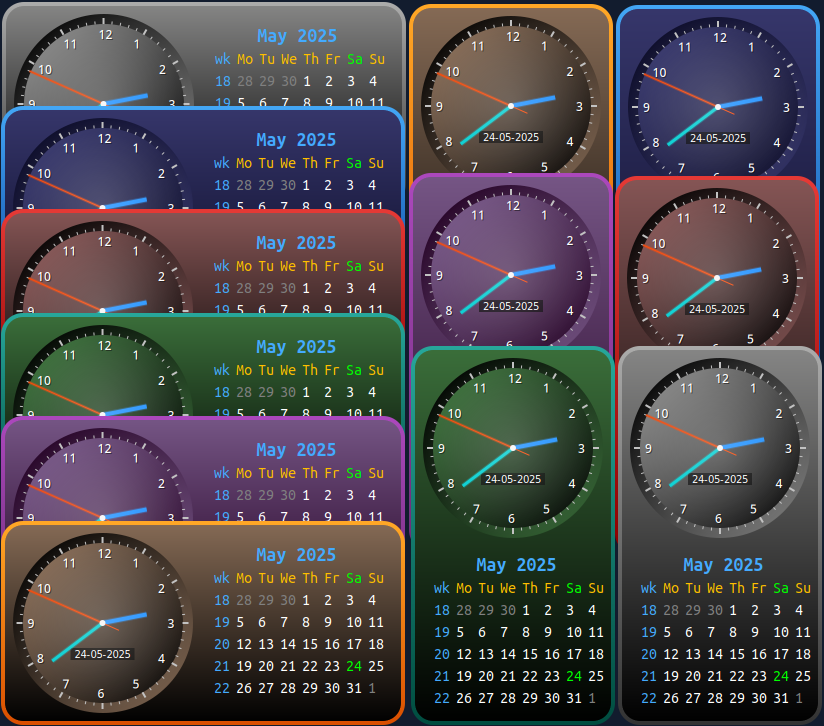Open the May 2025 month selector in the gray widget
This screenshot has height=726, width=824.
click(x=722, y=565)
